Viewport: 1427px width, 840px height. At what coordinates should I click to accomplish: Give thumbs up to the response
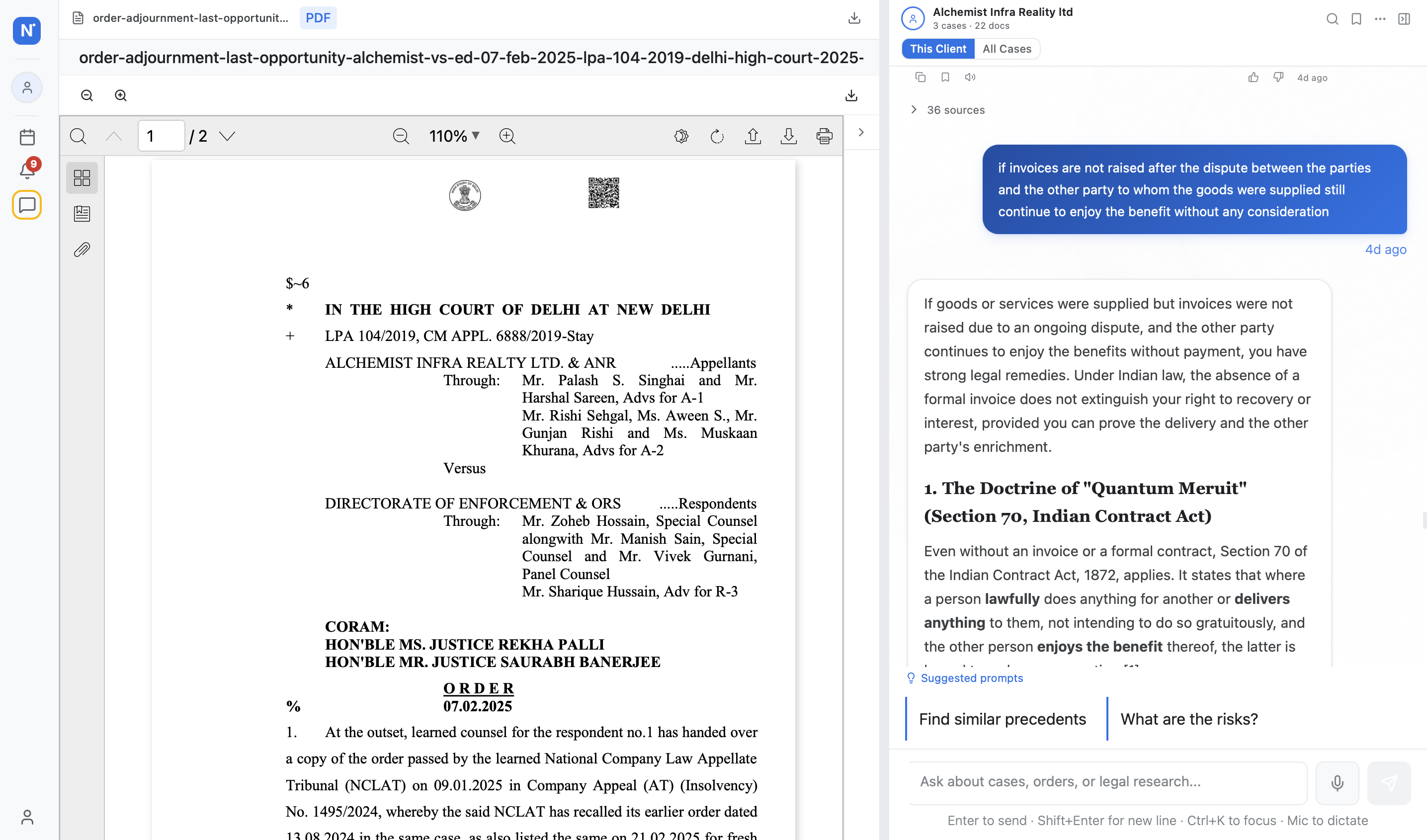point(1253,77)
